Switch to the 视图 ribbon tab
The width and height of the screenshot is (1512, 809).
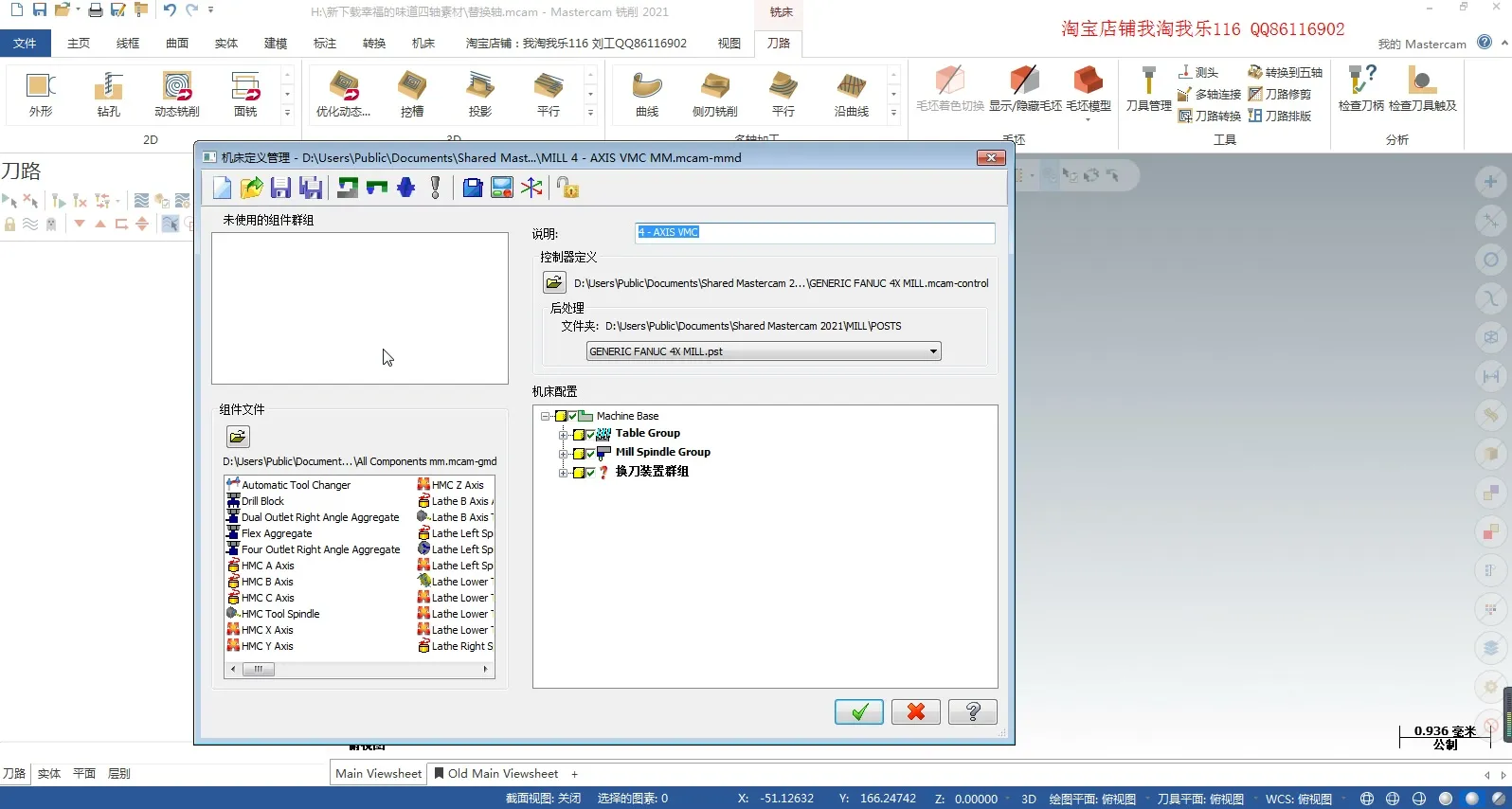click(729, 43)
